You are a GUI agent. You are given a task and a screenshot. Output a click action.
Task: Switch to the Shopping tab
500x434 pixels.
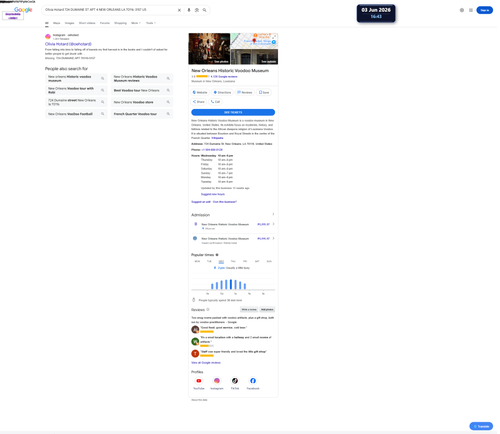coord(120,23)
